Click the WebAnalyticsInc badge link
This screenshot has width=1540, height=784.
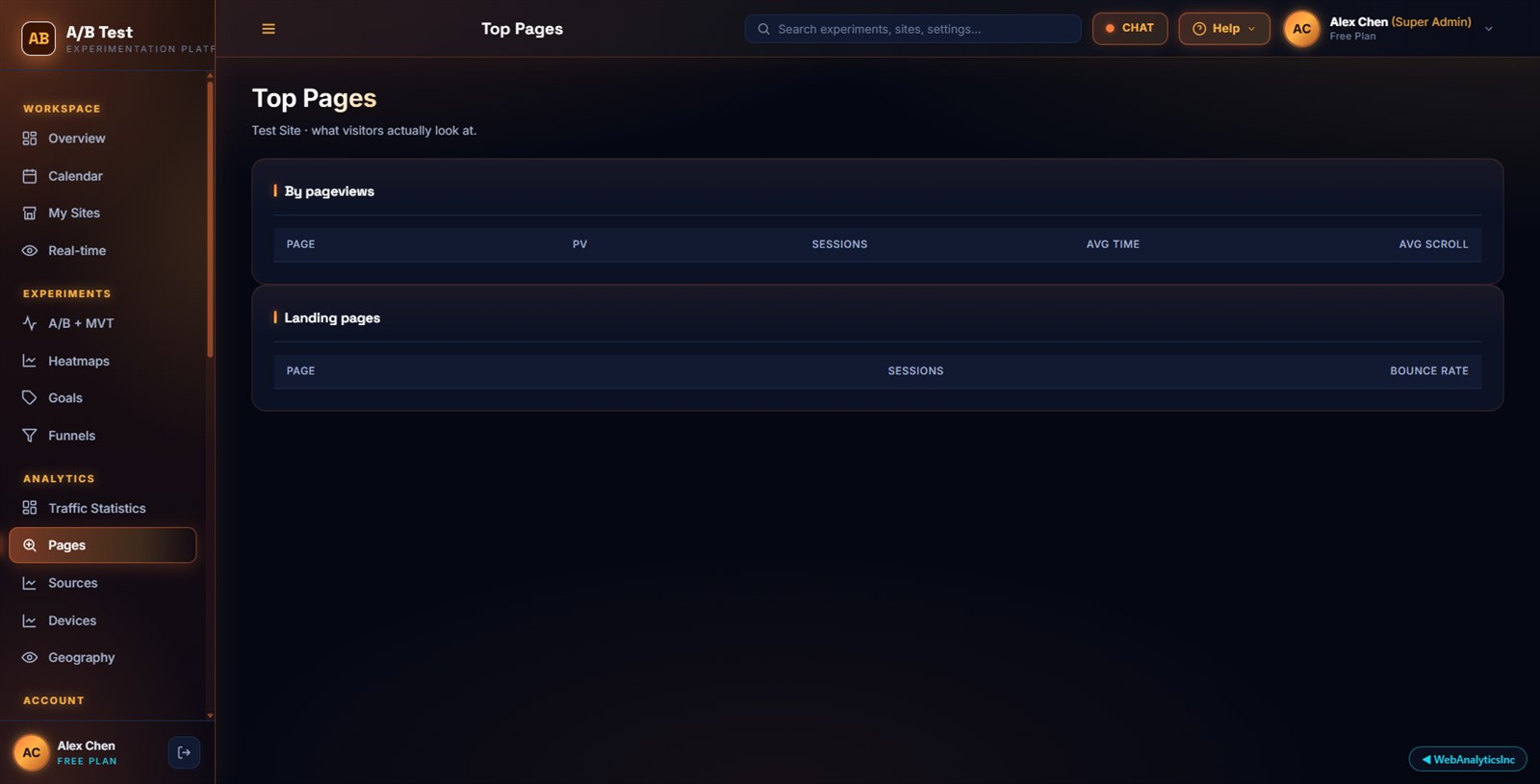1468,759
